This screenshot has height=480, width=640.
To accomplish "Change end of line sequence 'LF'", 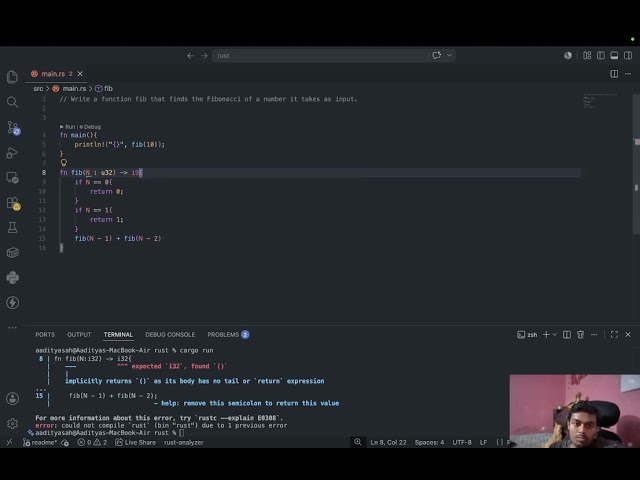I will (x=483, y=442).
